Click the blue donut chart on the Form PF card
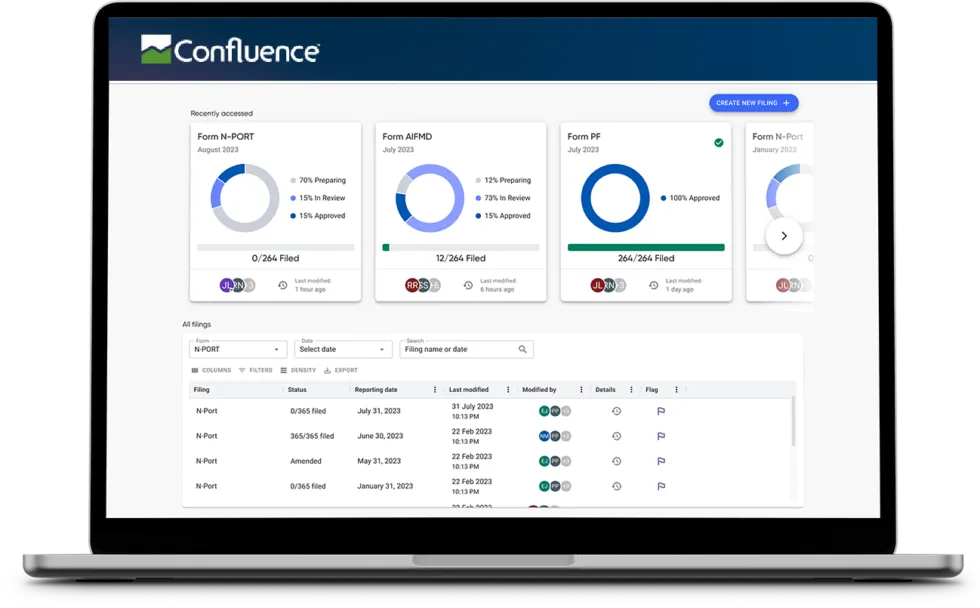 point(615,198)
